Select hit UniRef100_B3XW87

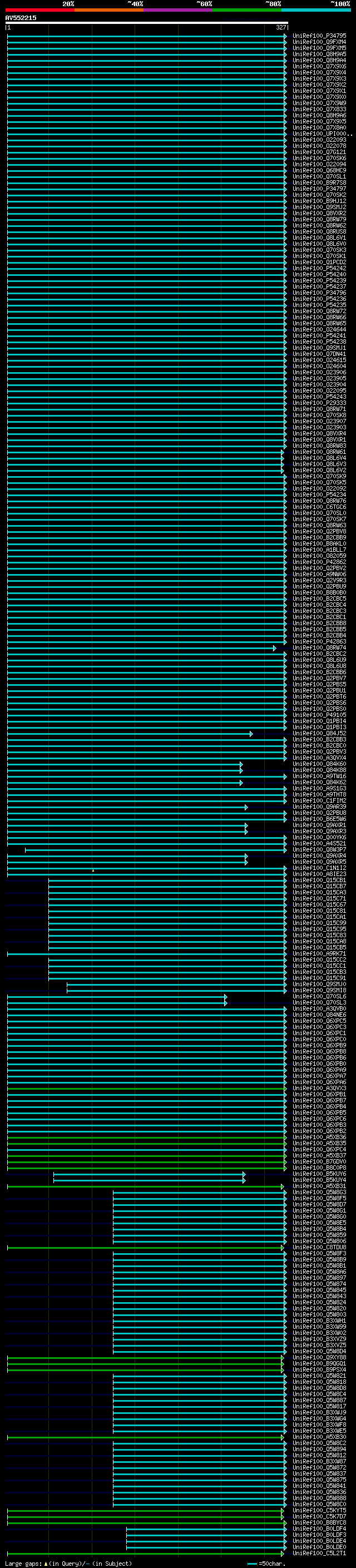pyautogui.click(x=319, y=1461)
